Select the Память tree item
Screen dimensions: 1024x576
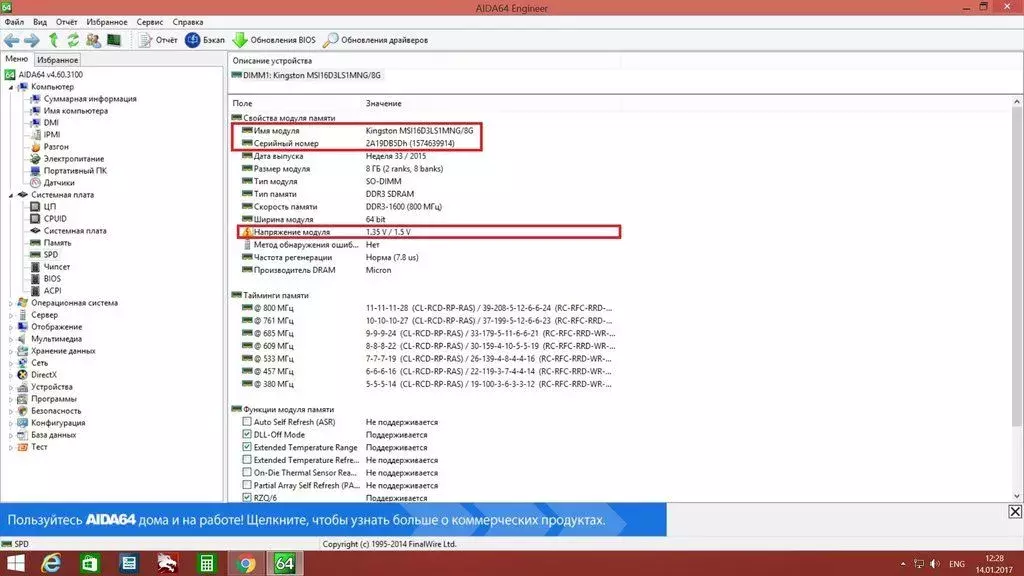coord(57,243)
